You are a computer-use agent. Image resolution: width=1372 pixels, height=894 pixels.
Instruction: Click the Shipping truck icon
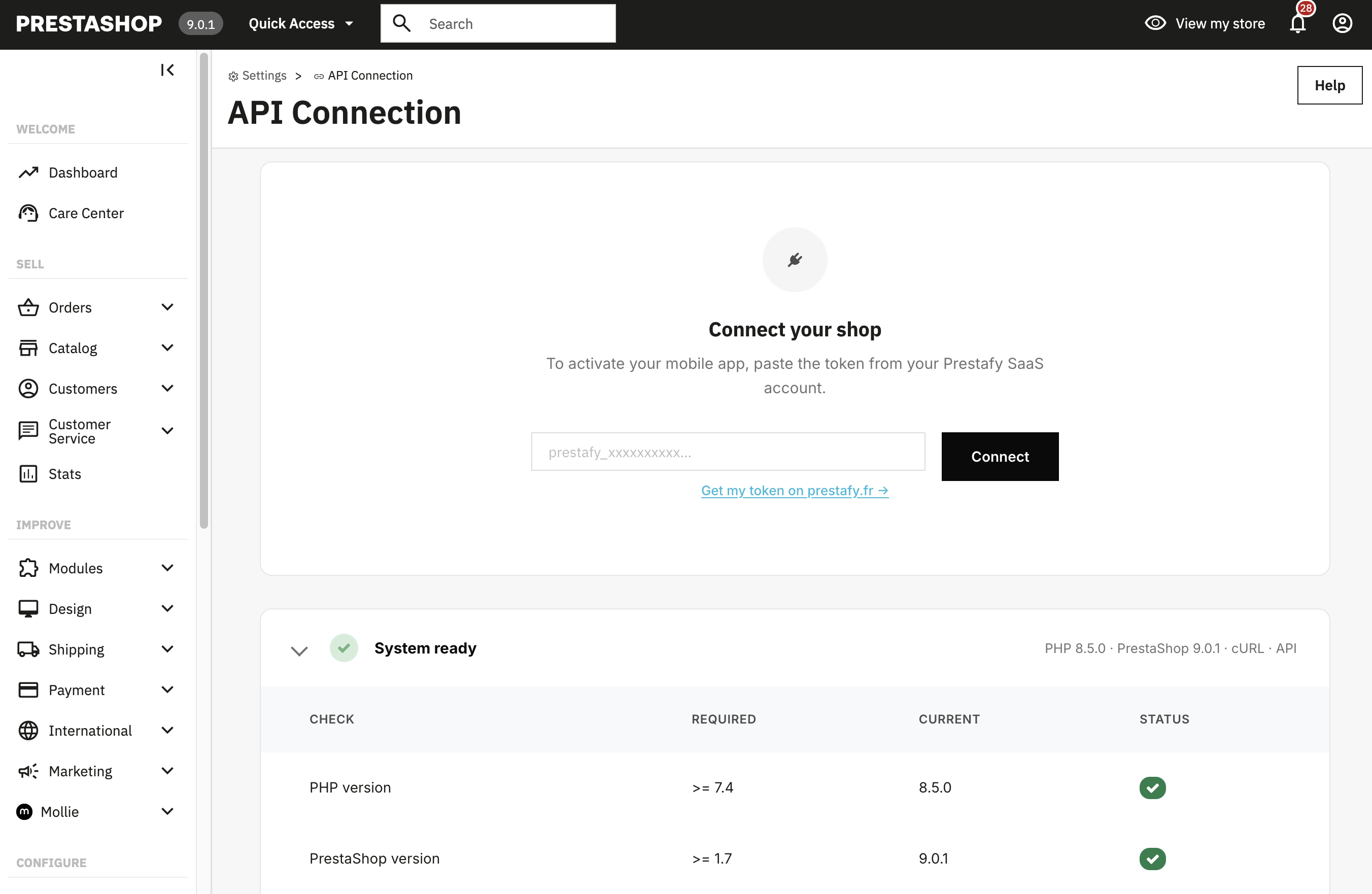pyautogui.click(x=28, y=649)
